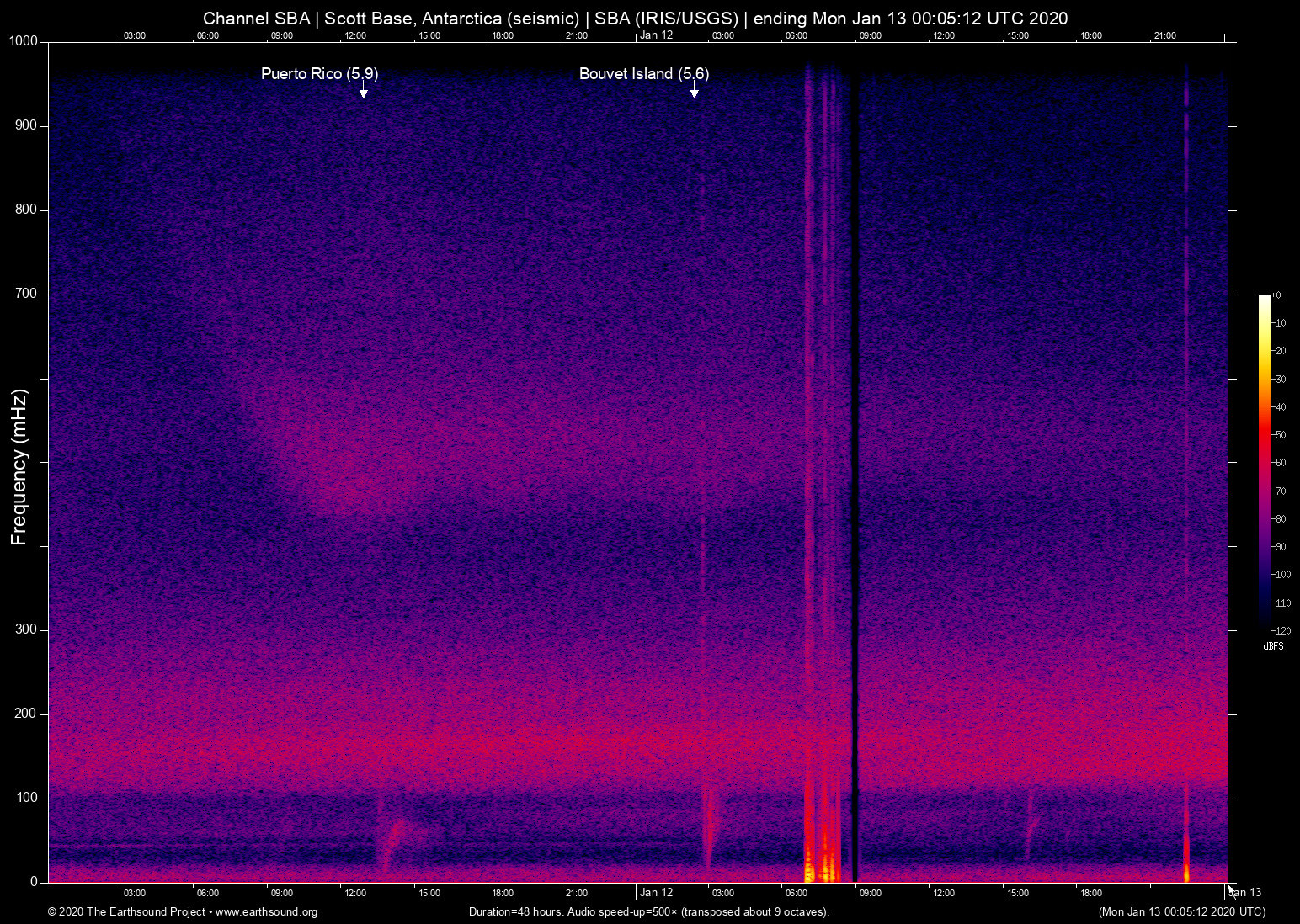Viewport: 1300px width, 924px height.
Task: Click the Puerto Rico (5.9) annotation
Action: click(x=319, y=74)
